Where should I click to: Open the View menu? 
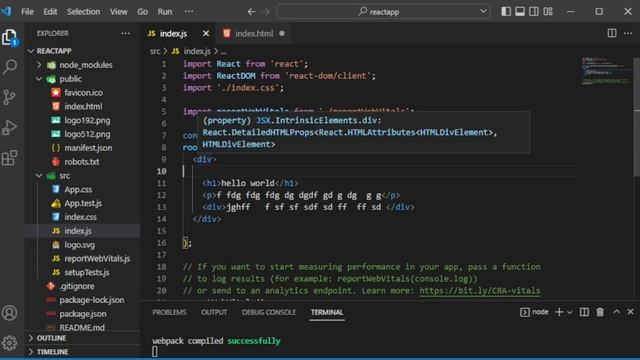pos(118,11)
